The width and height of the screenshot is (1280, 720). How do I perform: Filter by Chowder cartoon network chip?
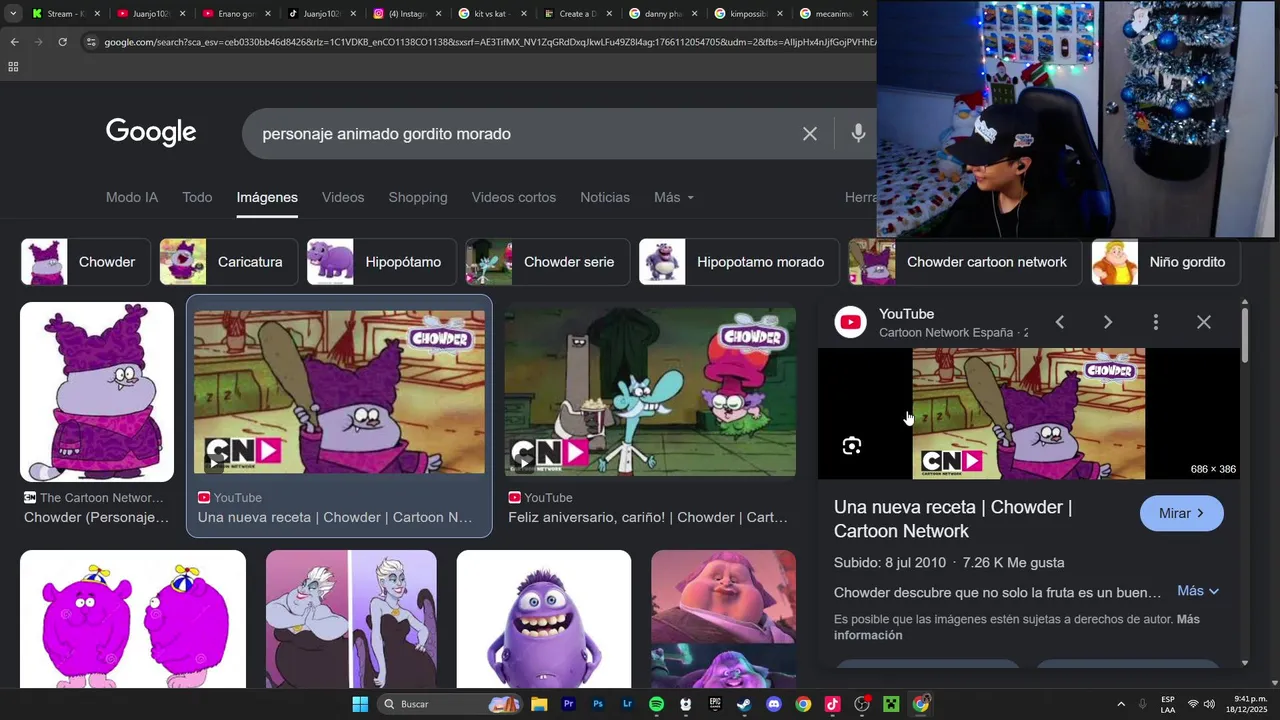pyautogui.click(x=965, y=262)
